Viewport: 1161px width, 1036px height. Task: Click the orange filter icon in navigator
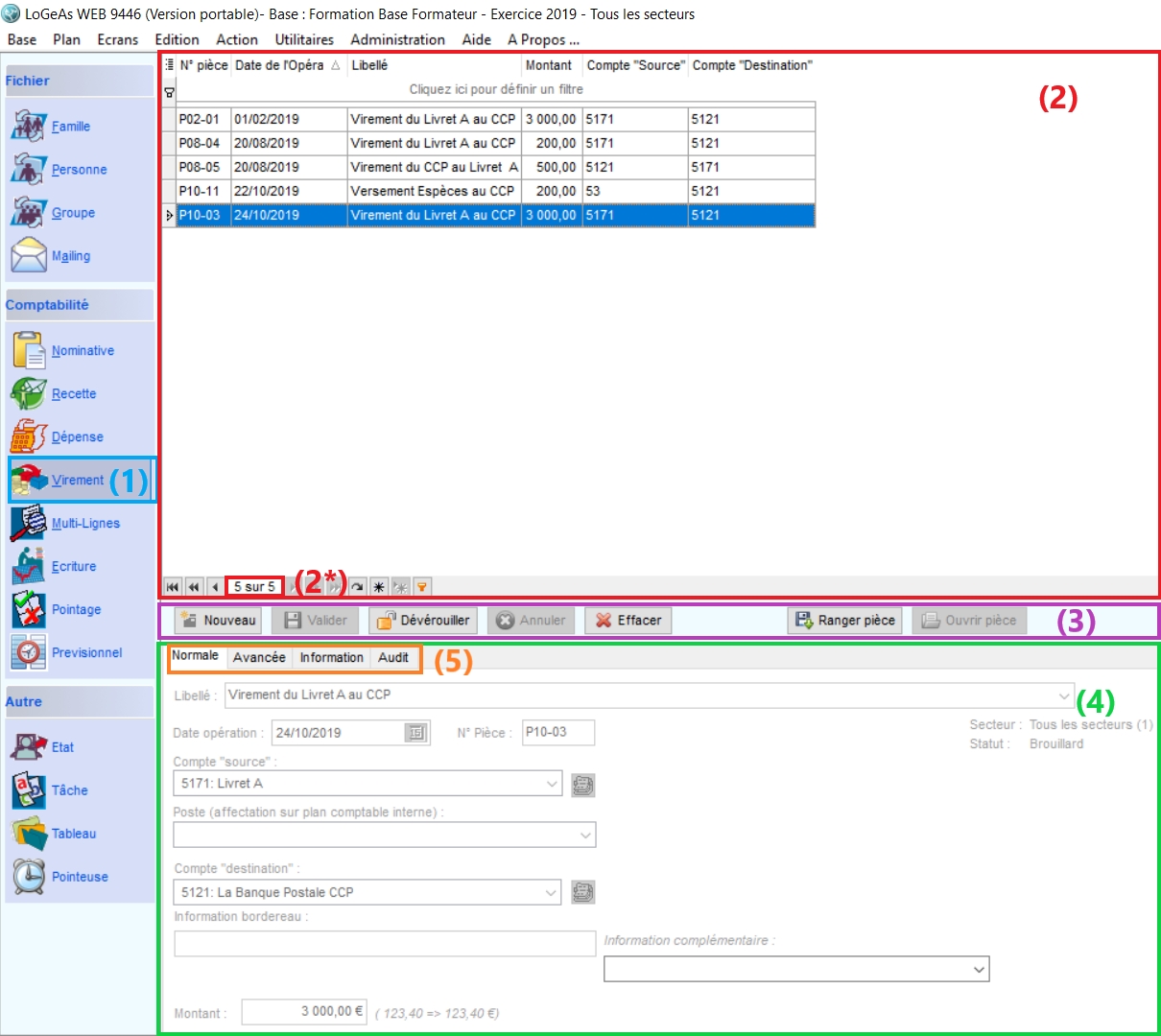click(x=421, y=587)
